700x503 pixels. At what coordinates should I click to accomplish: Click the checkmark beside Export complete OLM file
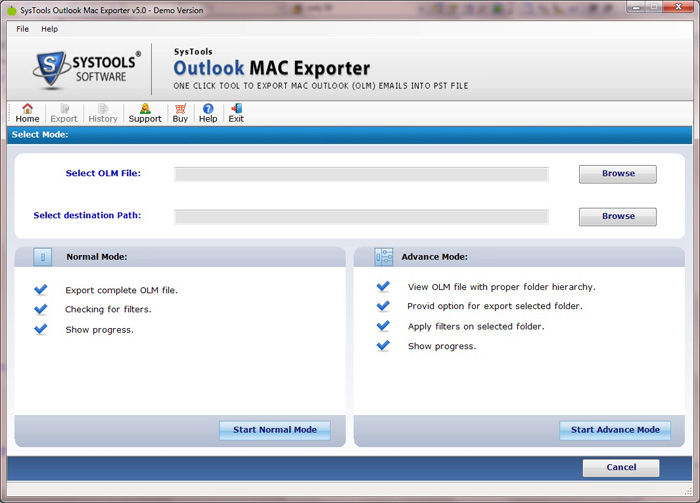pyautogui.click(x=41, y=290)
